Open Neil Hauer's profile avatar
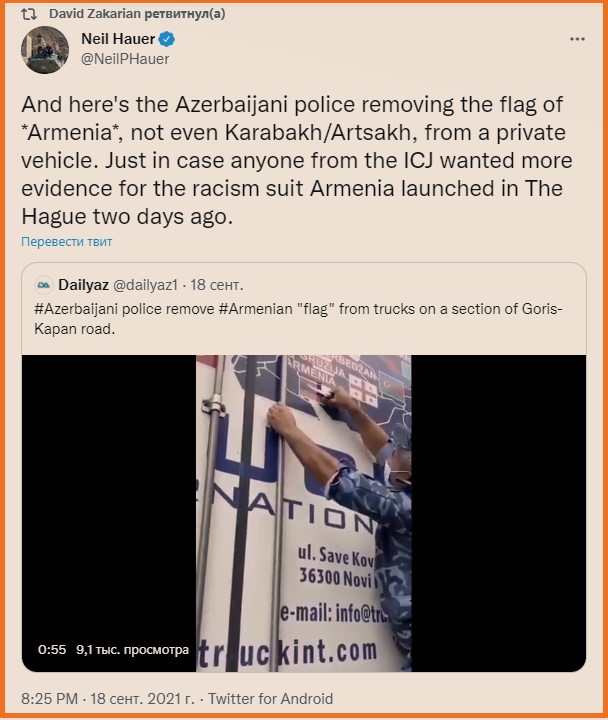The image size is (608, 720). 45,50
